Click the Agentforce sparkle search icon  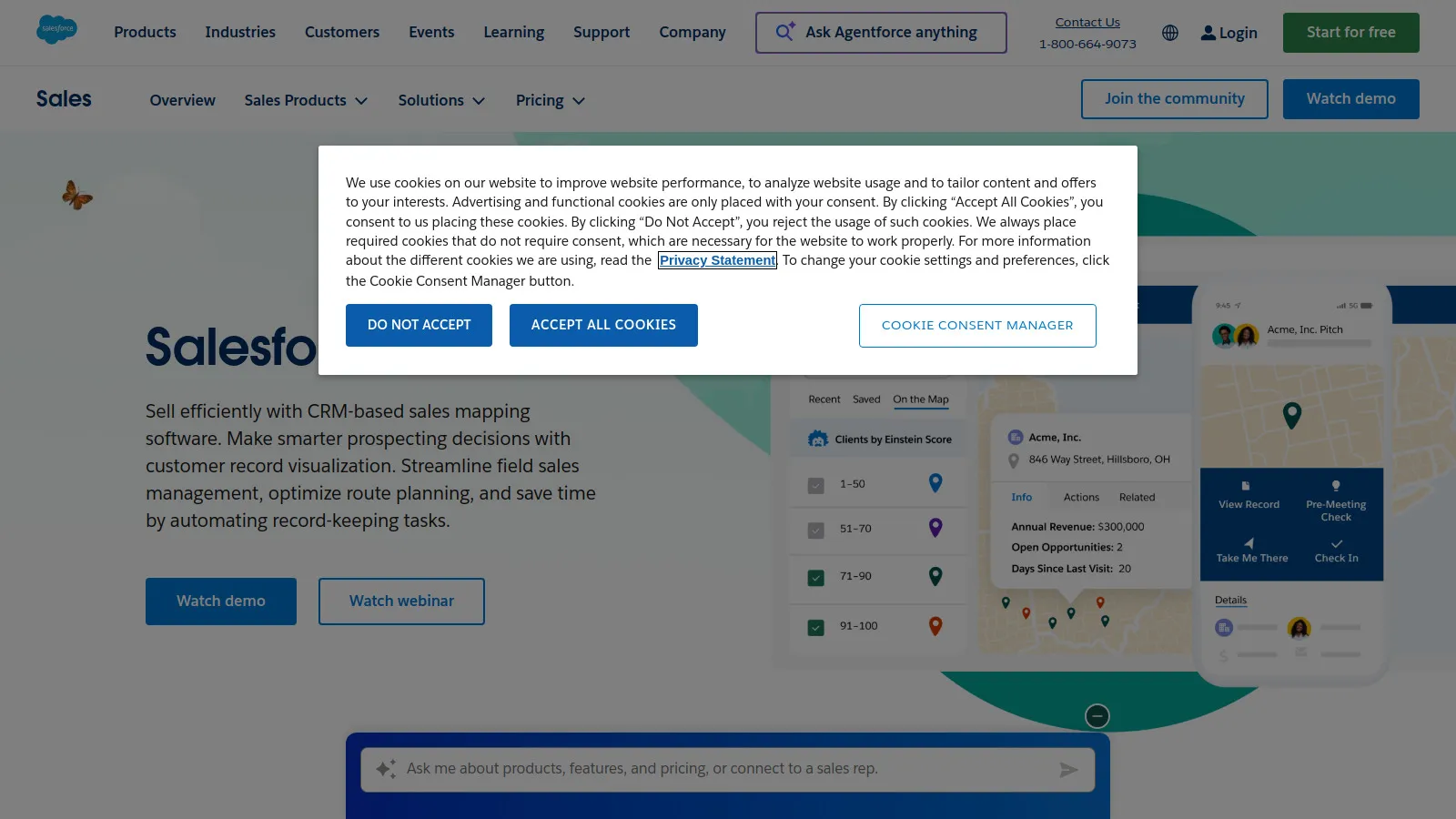(784, 32)
